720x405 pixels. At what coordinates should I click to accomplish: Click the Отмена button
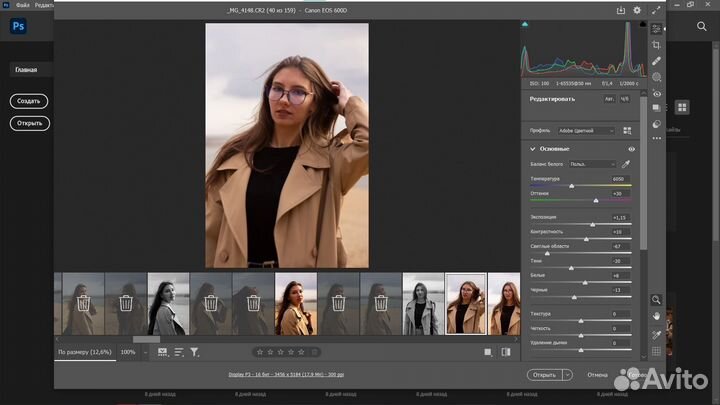pos(597,375)
